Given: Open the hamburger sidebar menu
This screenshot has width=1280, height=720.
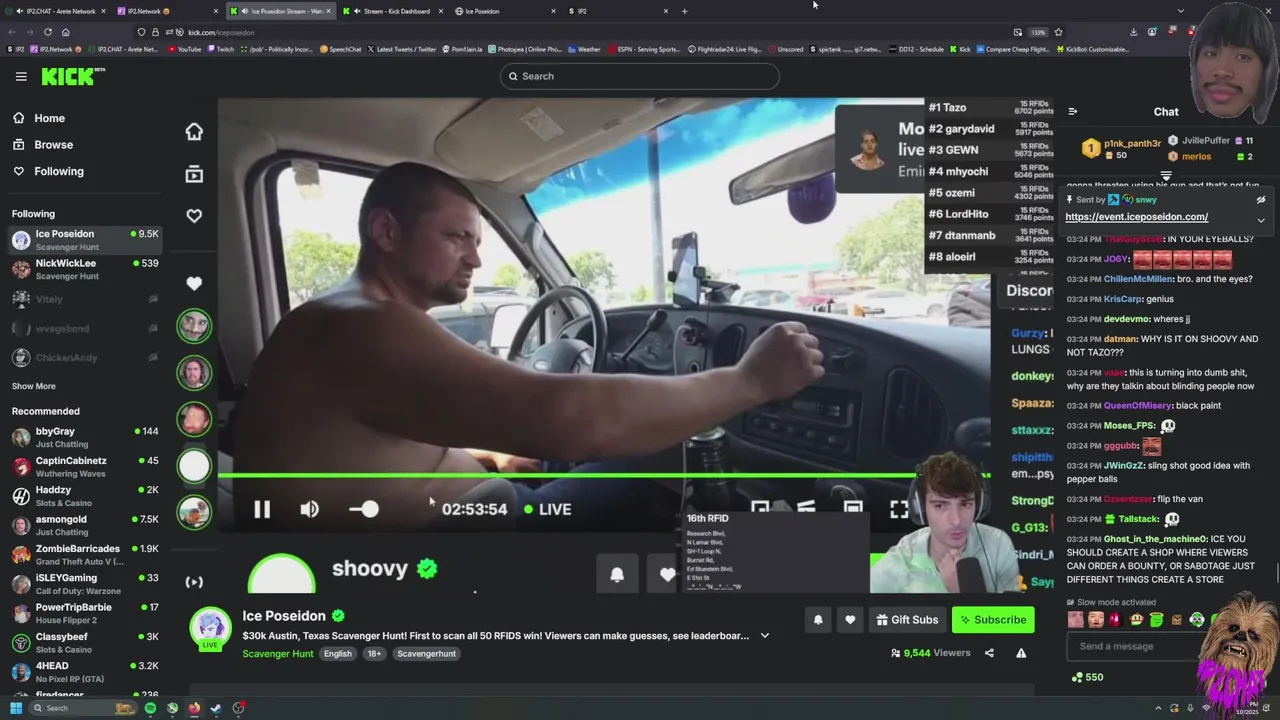Looking at the screenshot, I should [21, 76].
